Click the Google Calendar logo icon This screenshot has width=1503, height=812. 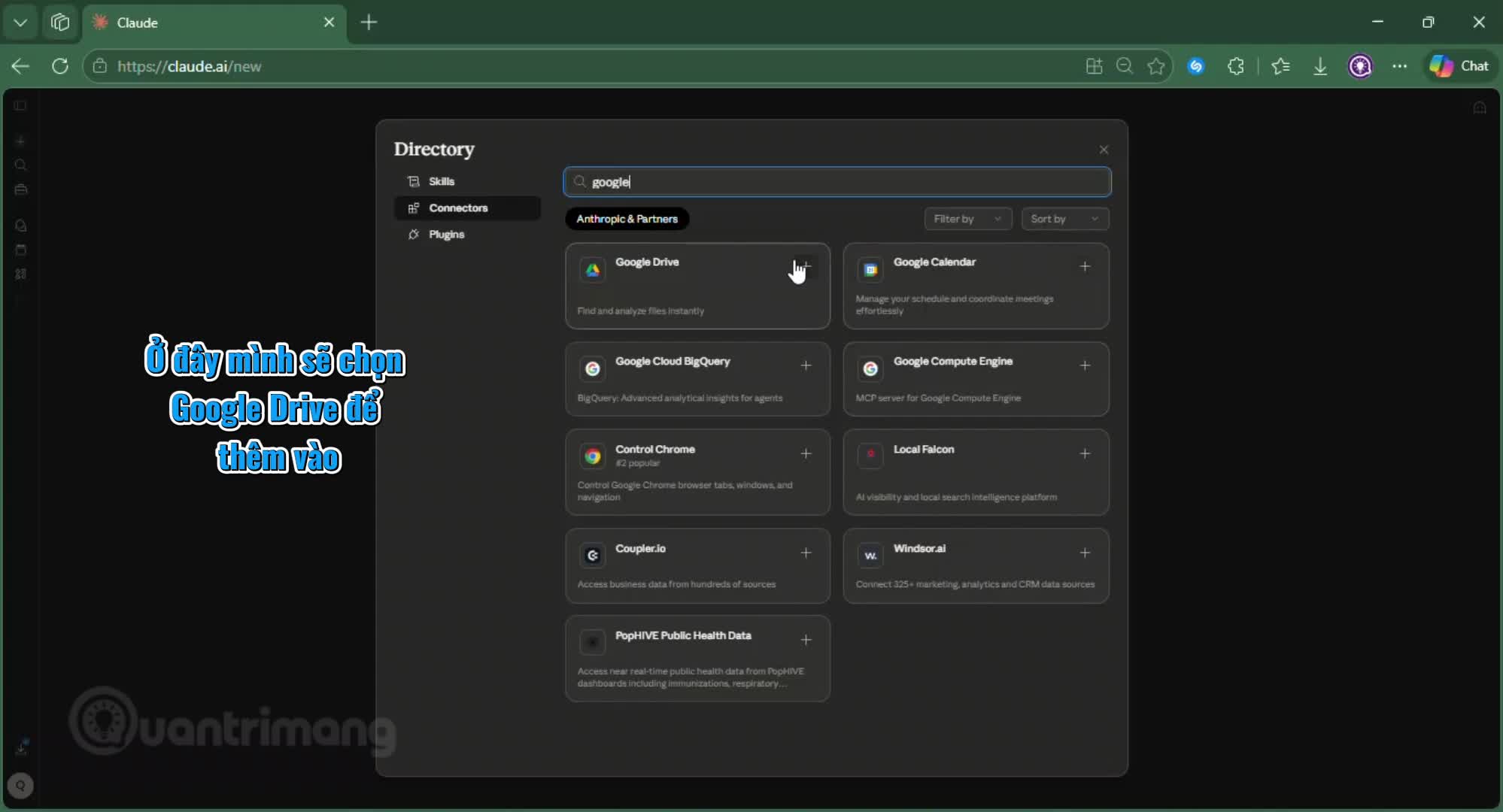(870, 270)
